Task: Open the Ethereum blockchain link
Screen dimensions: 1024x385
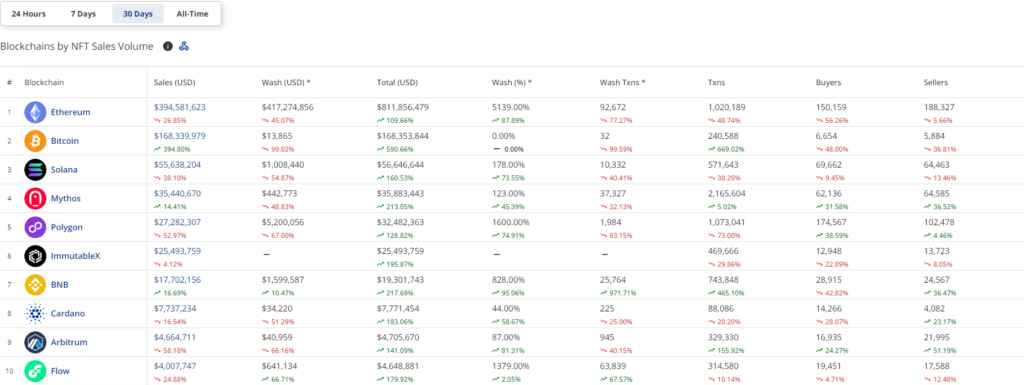Action: (71, 112)
